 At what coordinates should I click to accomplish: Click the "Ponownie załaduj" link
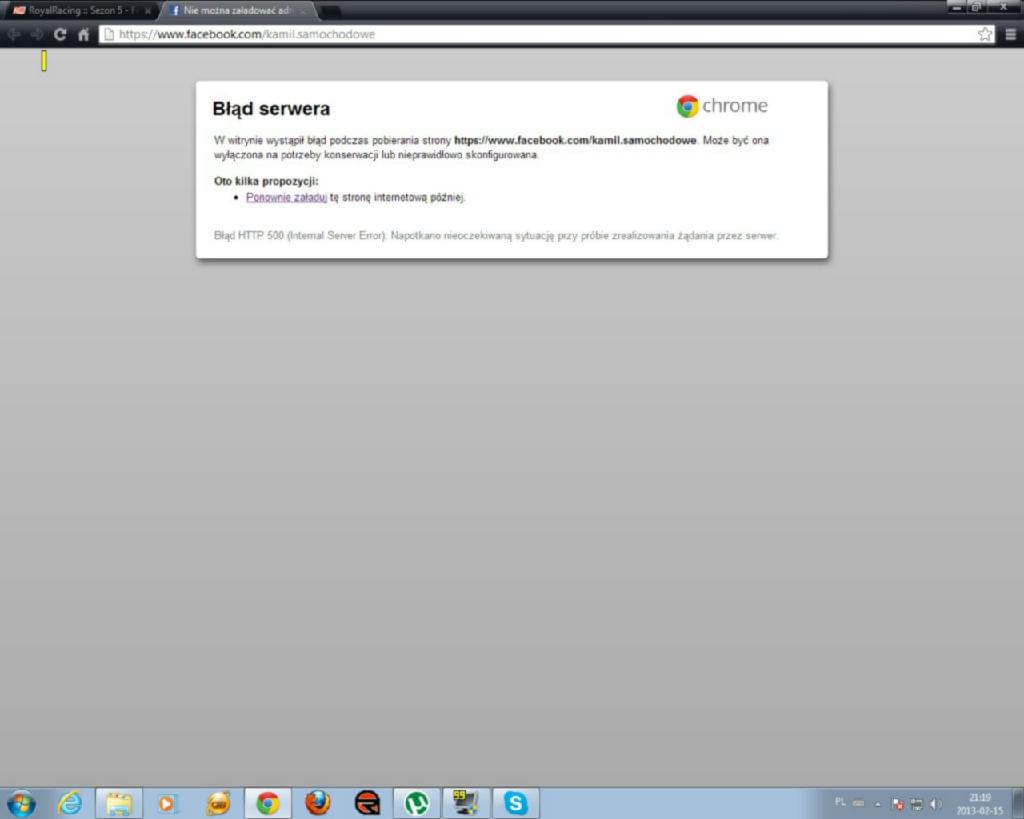pos(286,197)
